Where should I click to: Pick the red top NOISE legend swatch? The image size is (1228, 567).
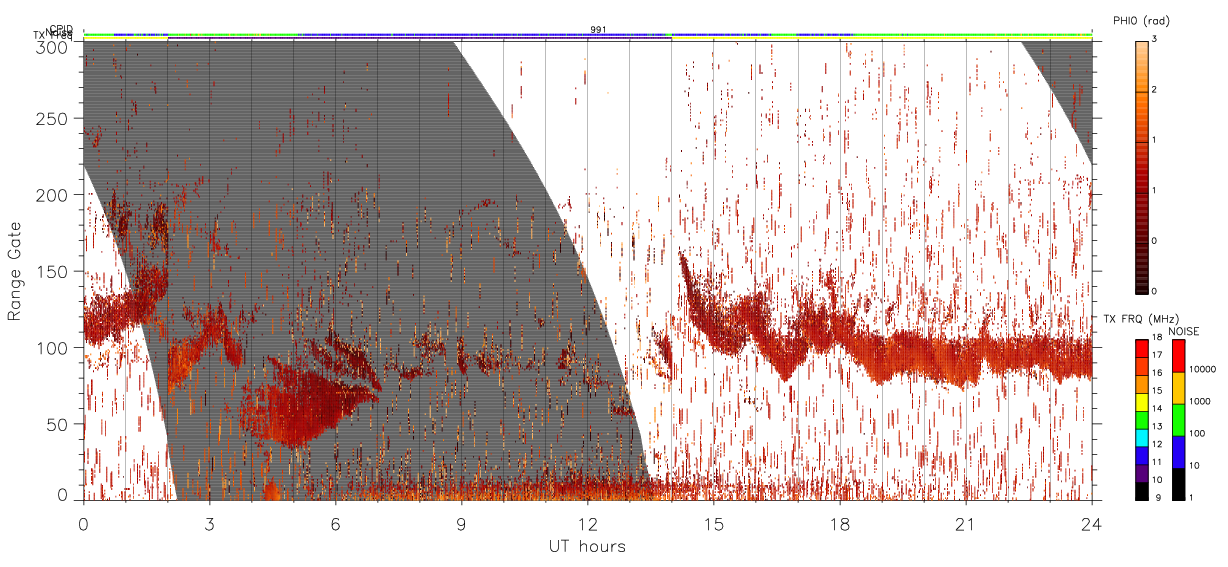tap(1179, 356)
